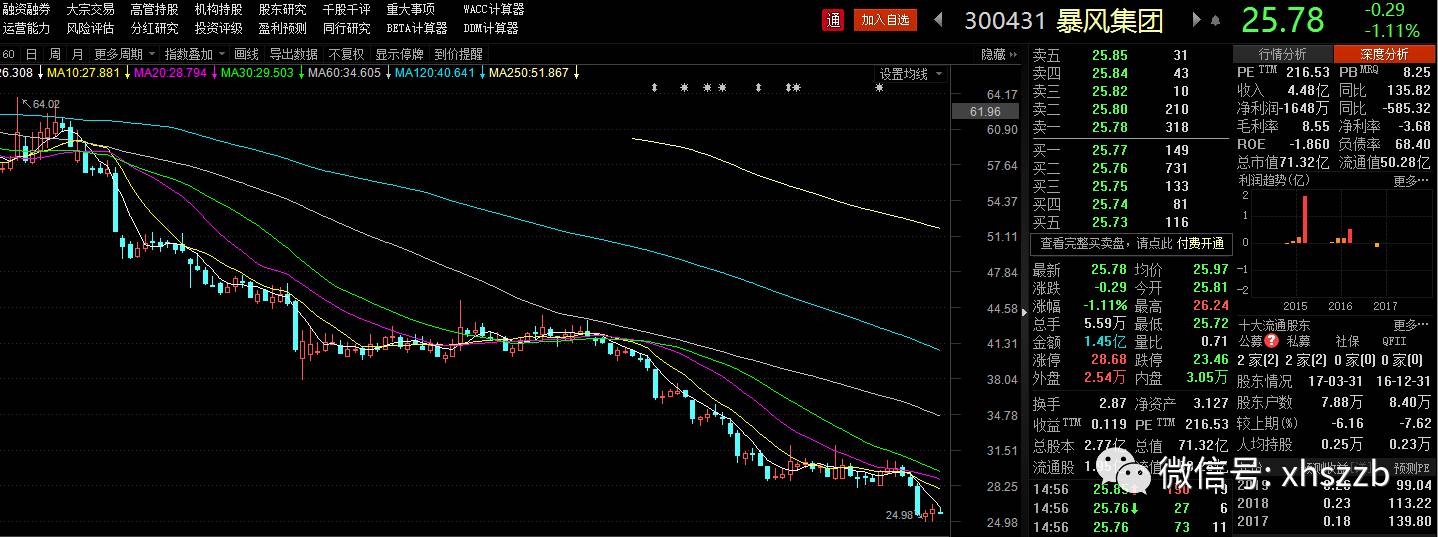
Task: Click the 61.96 price axis label
Action: click(x=986, y=112)
